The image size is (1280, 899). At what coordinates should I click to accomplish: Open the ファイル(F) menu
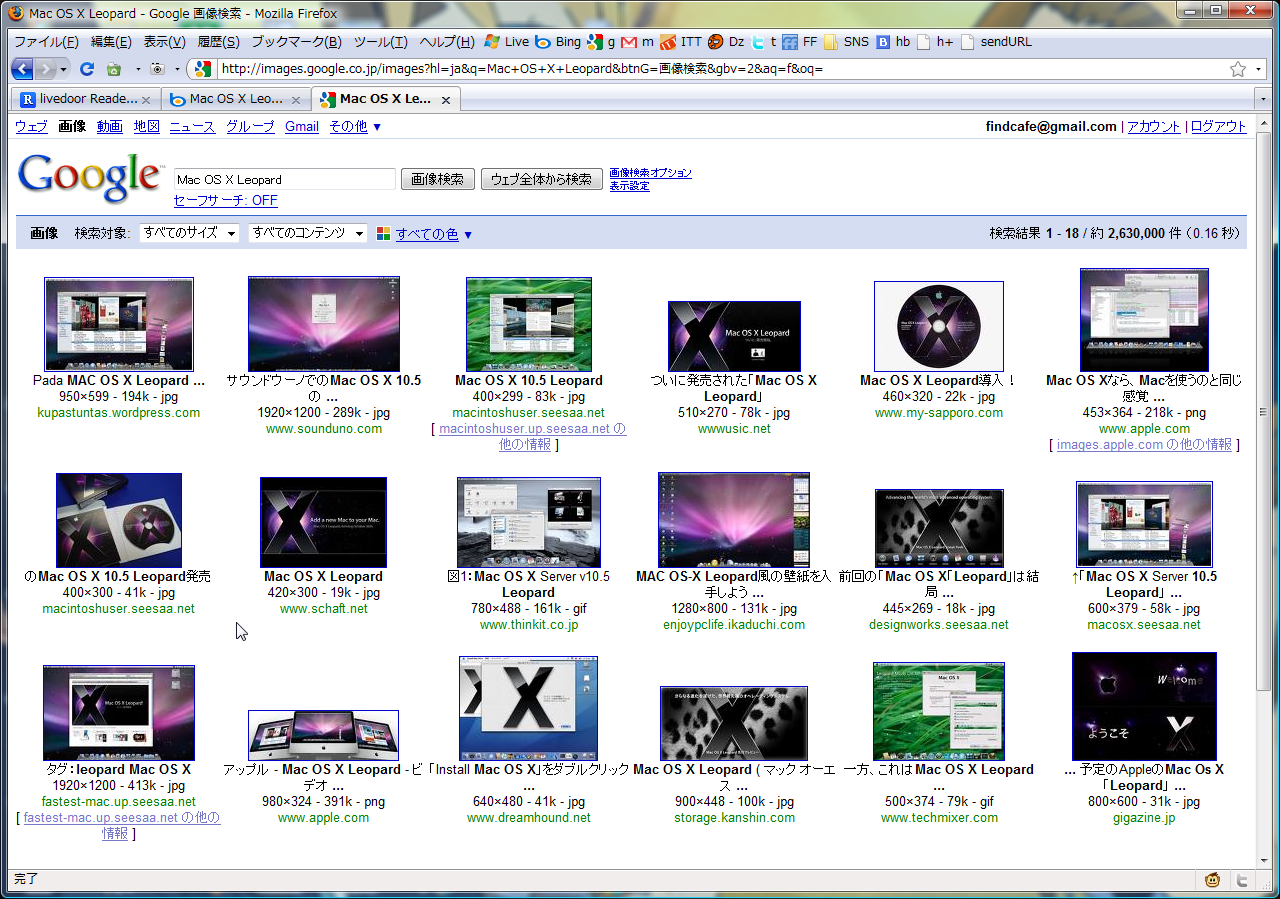pyautogui.click(x=46, y=42)
